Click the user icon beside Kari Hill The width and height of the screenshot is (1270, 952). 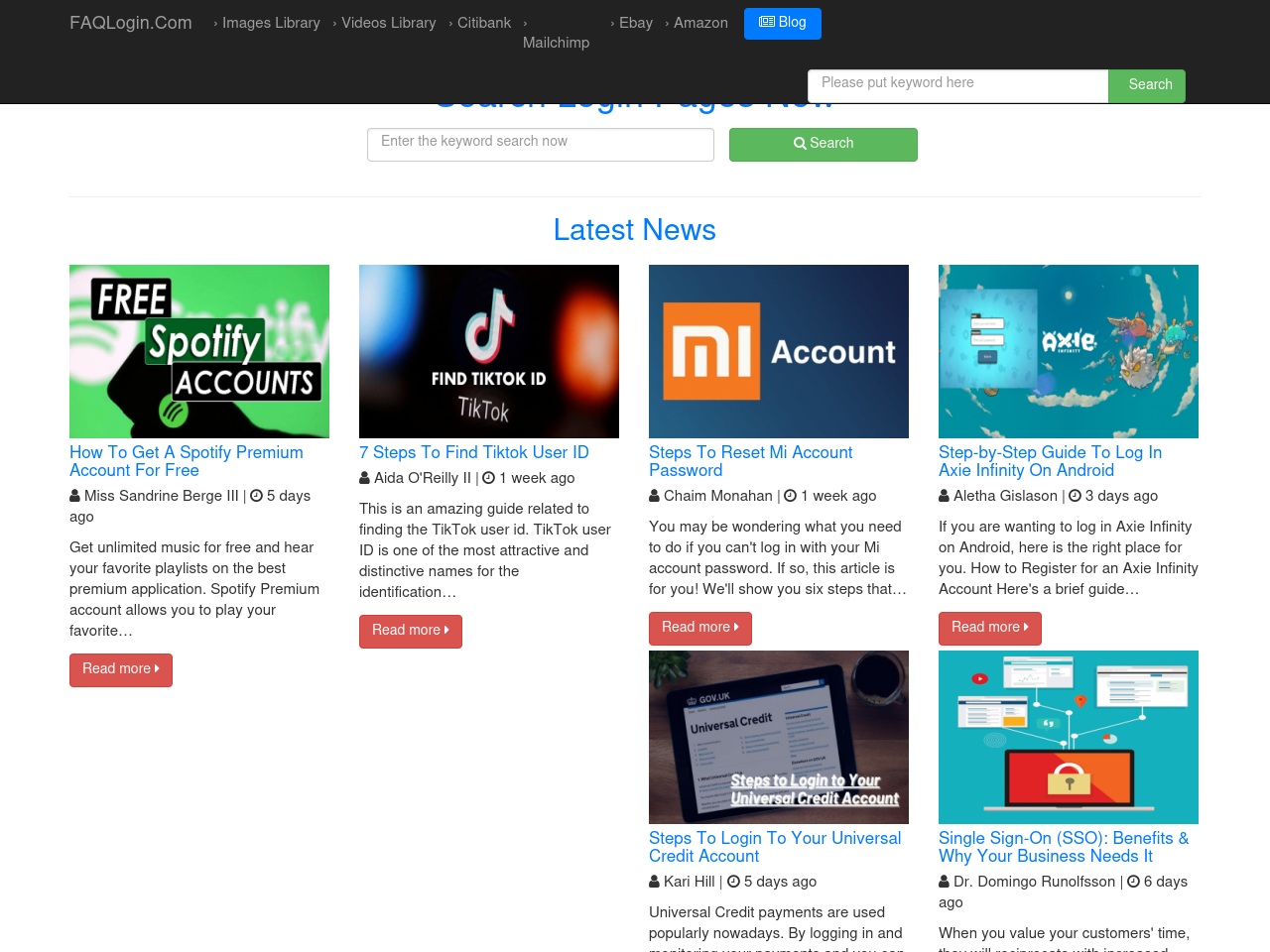pos(655,882)
